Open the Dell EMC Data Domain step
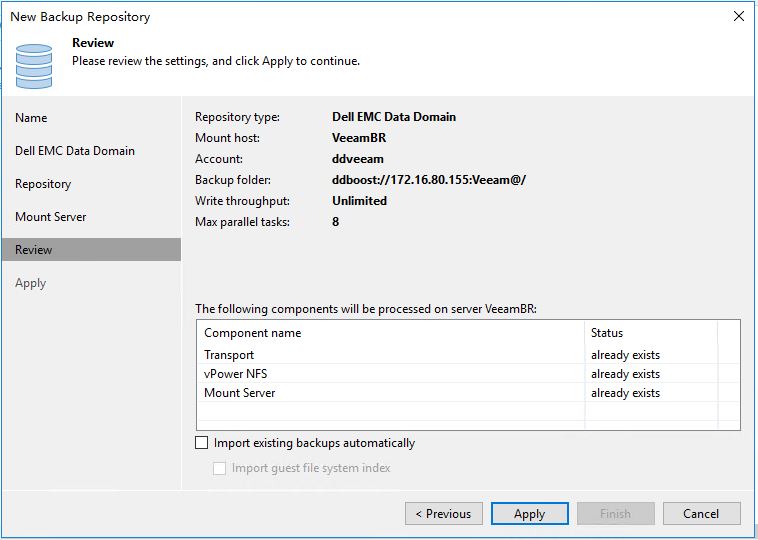This screenshot has height=540, width=758. (x=75, y=151)
